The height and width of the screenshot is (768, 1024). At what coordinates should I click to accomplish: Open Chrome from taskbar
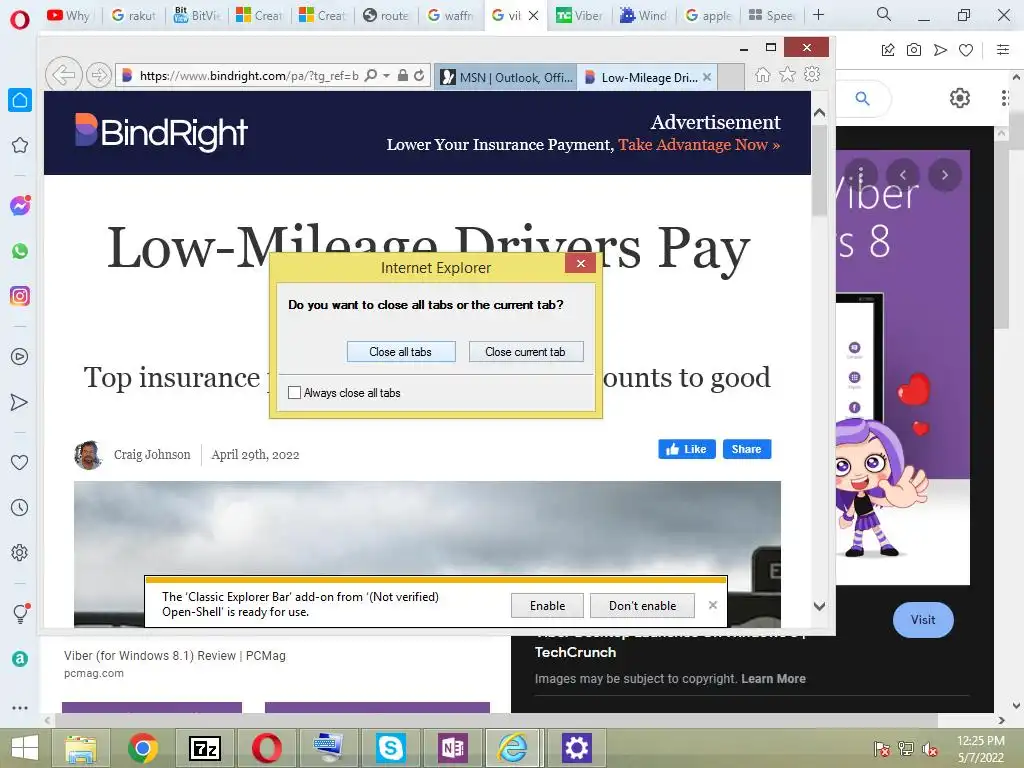pyautogui.click(x=143, y=748)
